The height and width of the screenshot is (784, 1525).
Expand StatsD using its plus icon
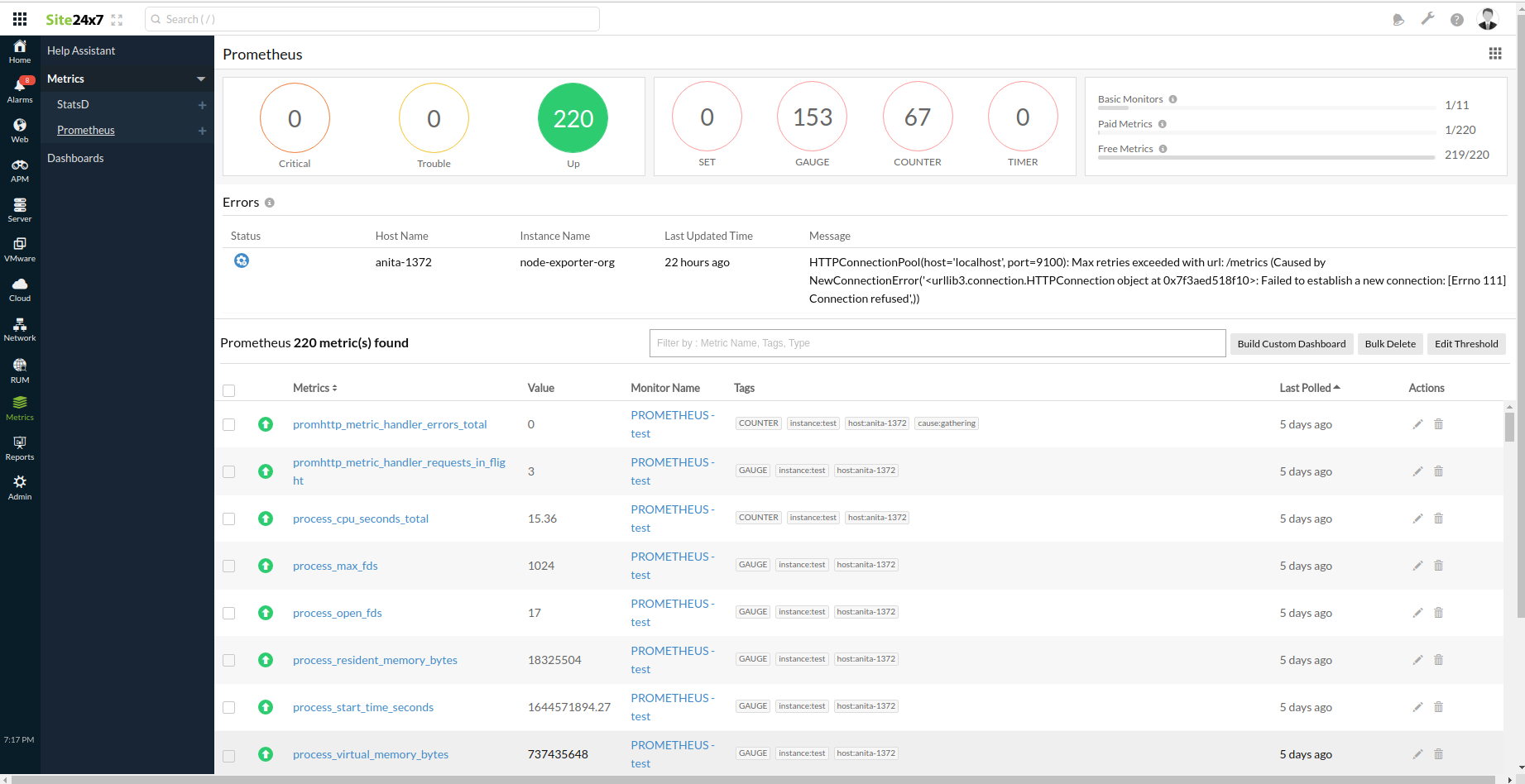point(202,104)
